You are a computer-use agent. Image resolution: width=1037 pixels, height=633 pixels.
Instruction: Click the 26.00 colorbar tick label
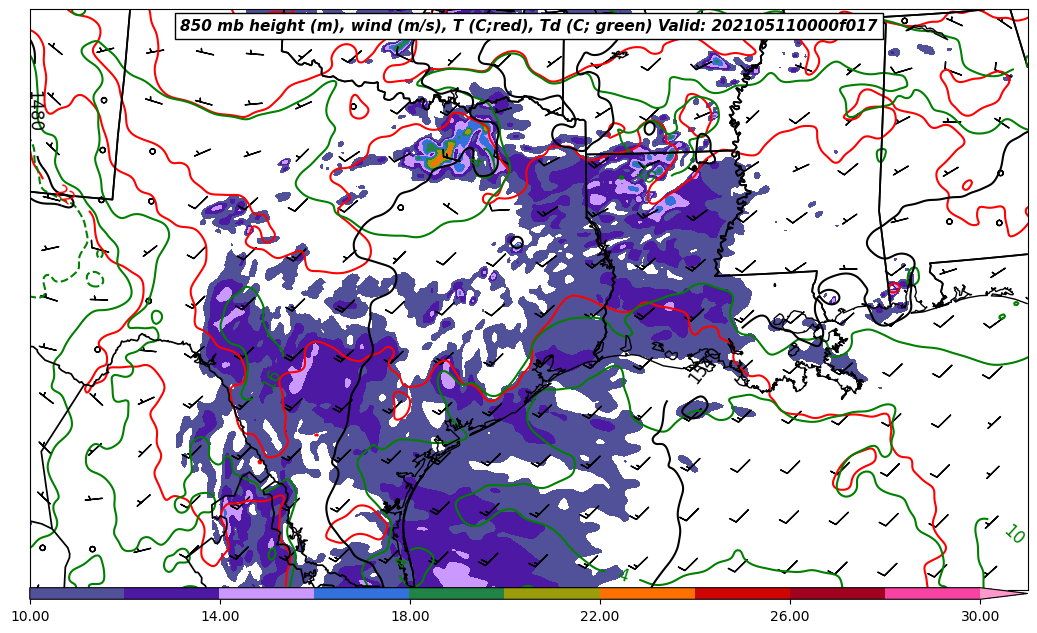coord(790,616)
